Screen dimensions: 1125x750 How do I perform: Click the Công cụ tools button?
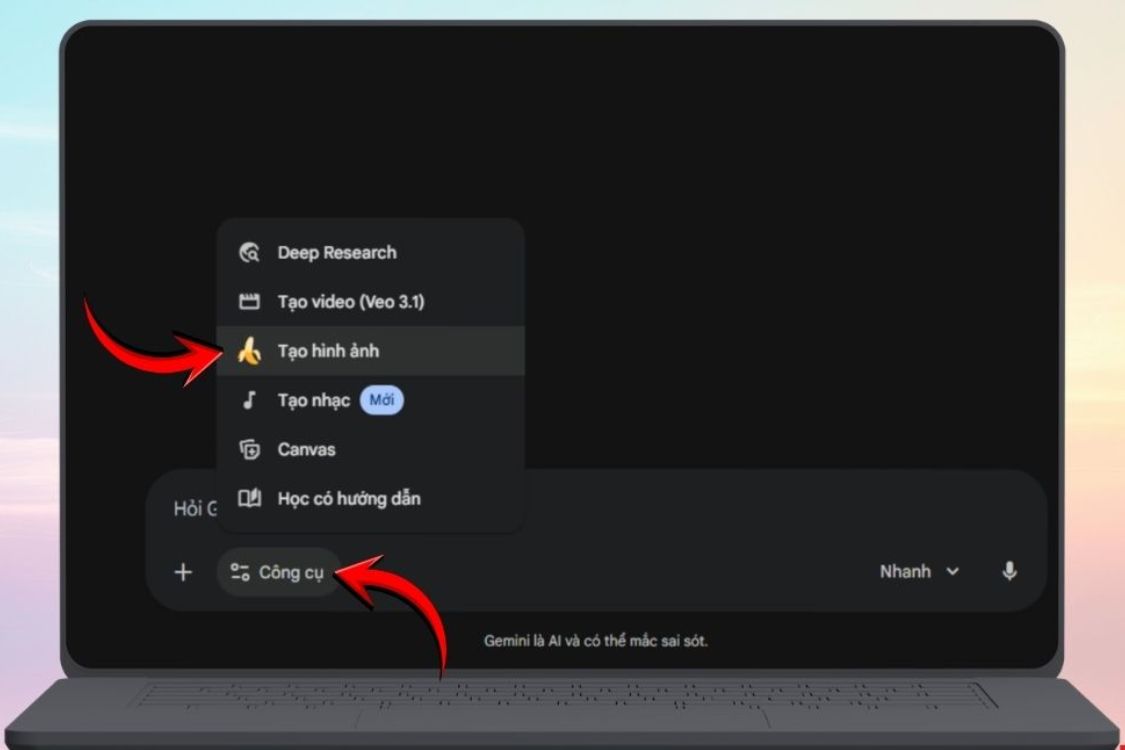(279, 572)
